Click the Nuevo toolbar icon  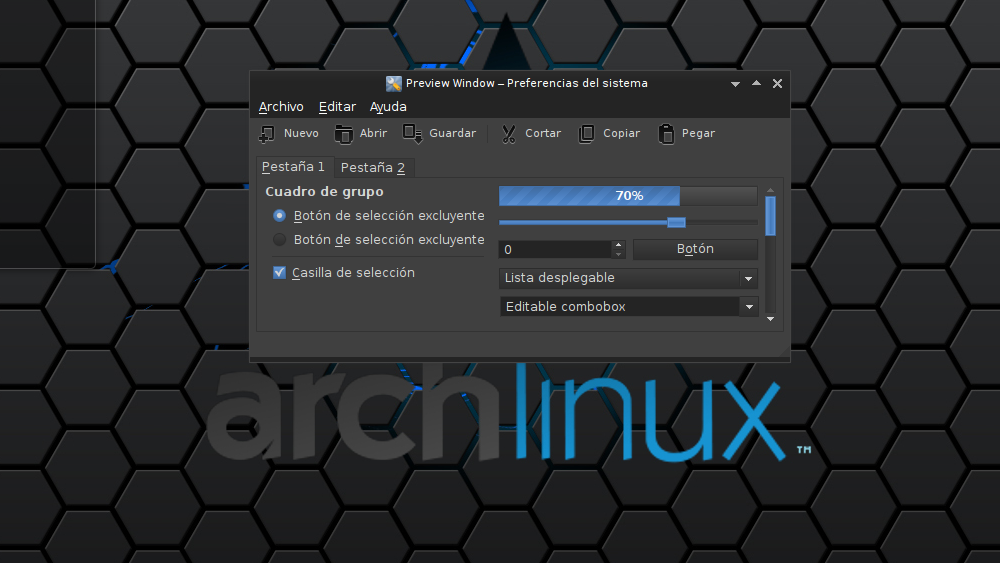267,133
